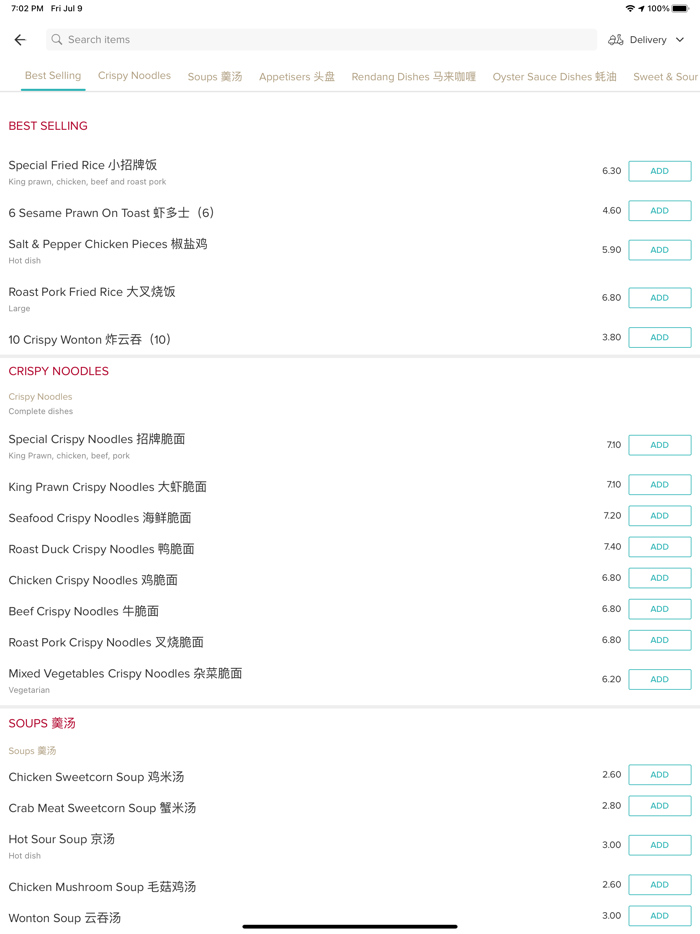The image size is (700, 934).
Task: Tap the search magnifier icon
Action: 57,40
